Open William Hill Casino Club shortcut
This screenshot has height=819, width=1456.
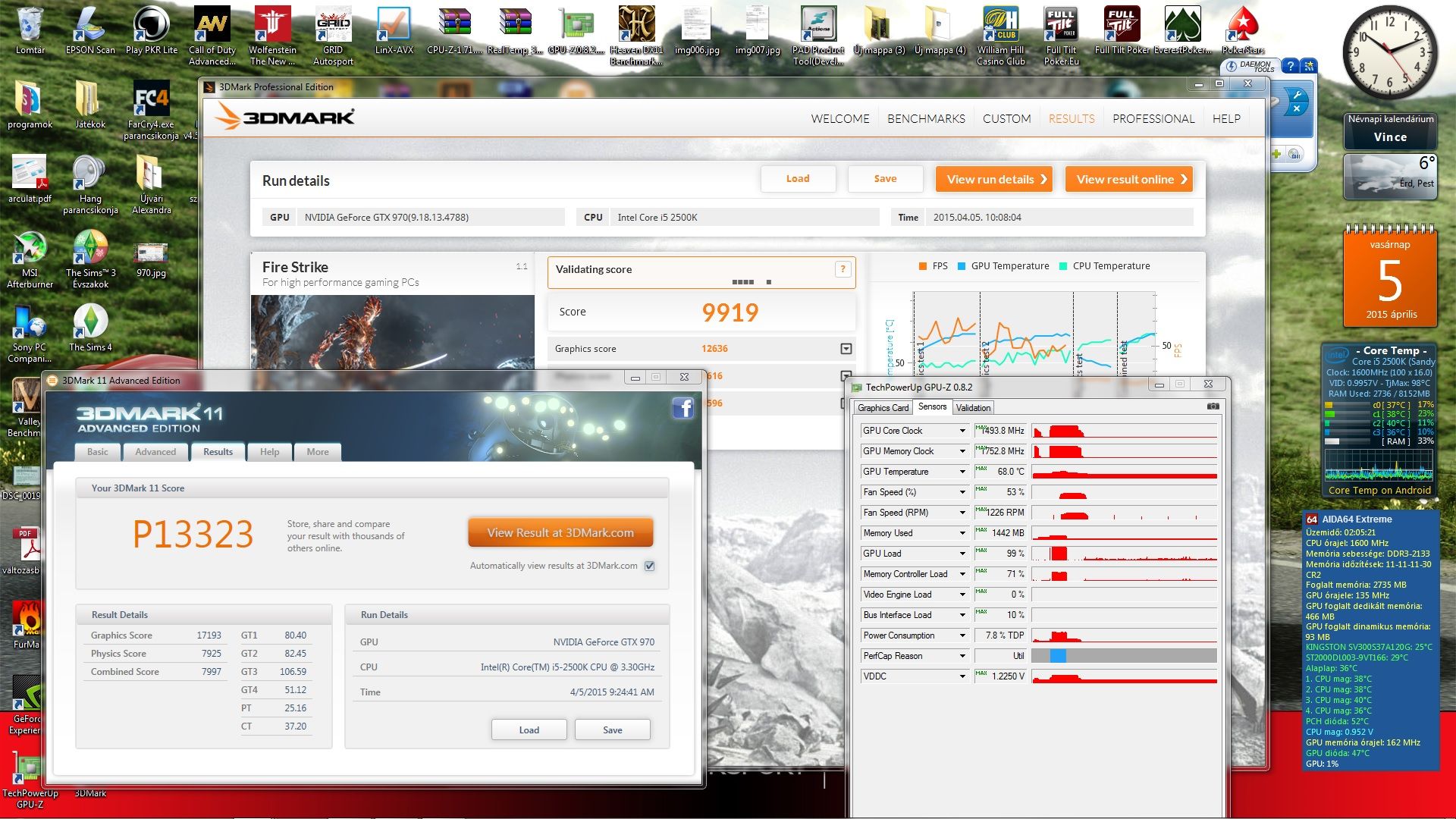click(1000, 36)
